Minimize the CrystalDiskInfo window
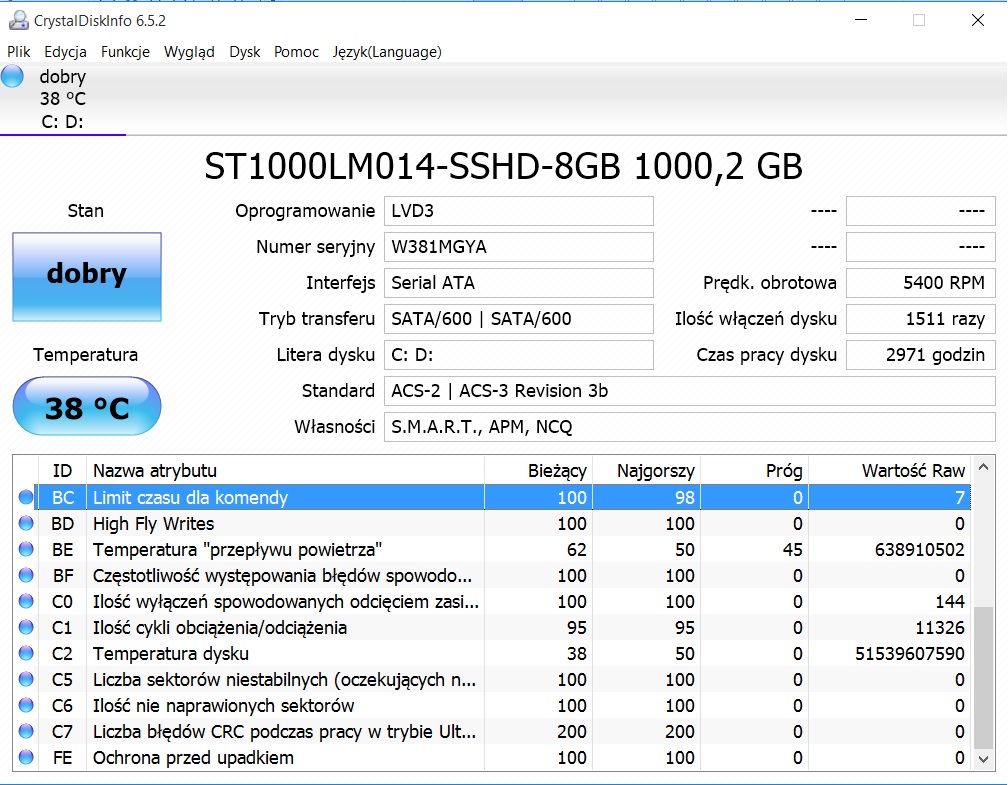 861,21
